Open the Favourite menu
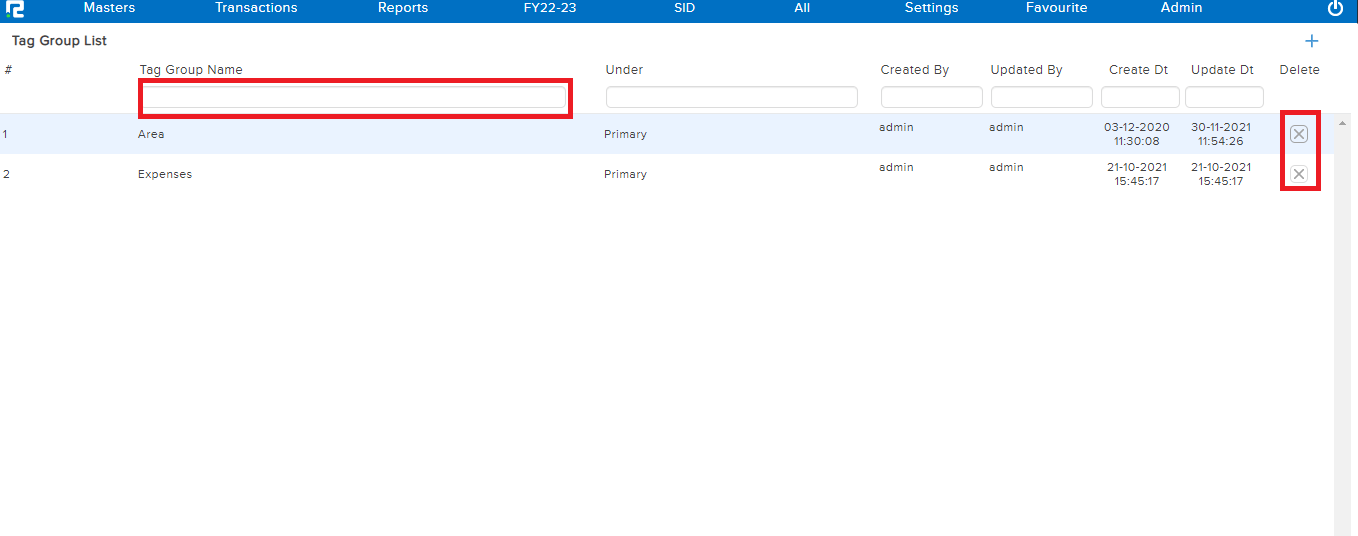The image size is (1358, 536). click(1056, 8)
